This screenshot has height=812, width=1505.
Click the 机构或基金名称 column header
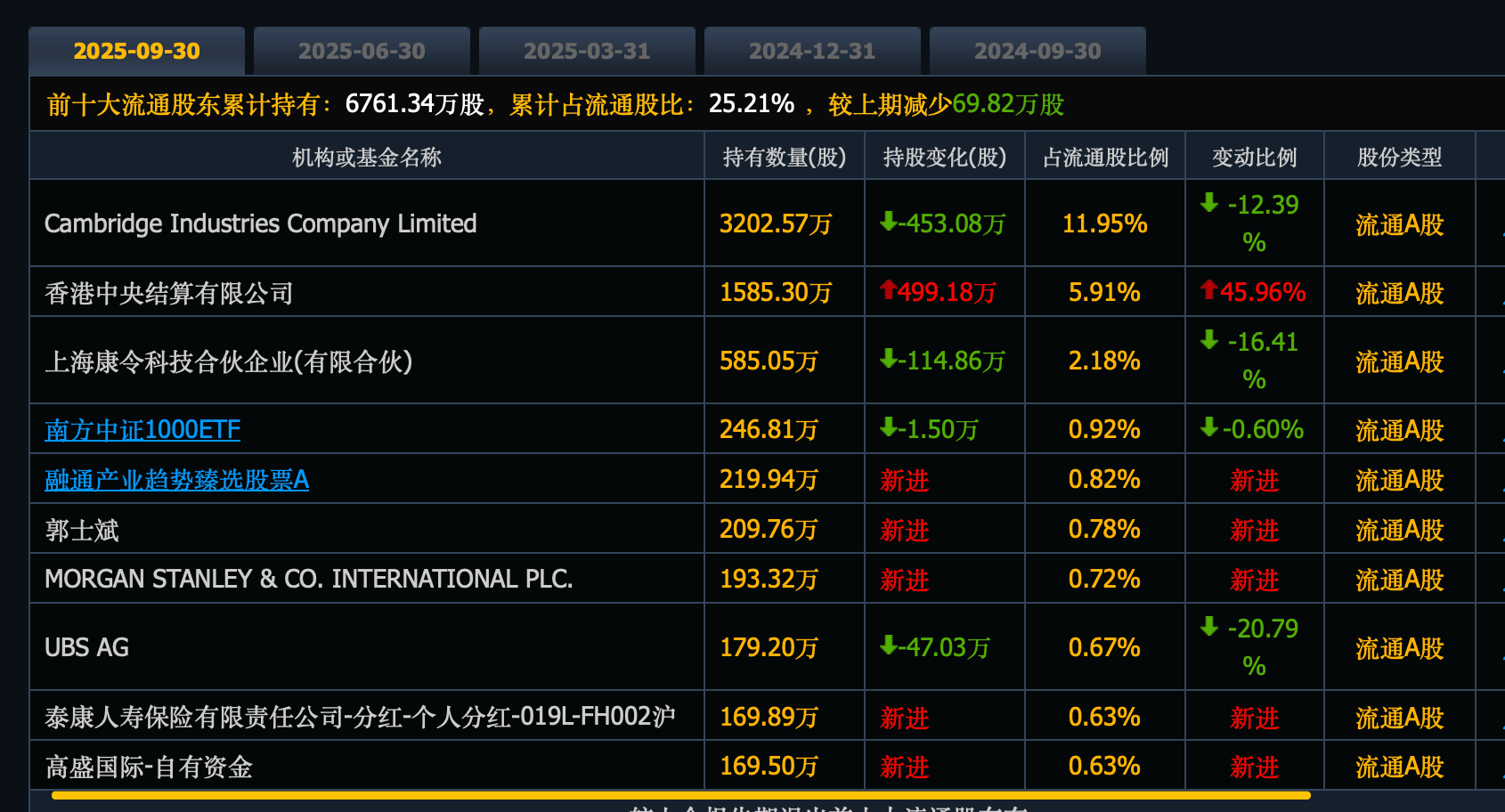click(367, 158)
